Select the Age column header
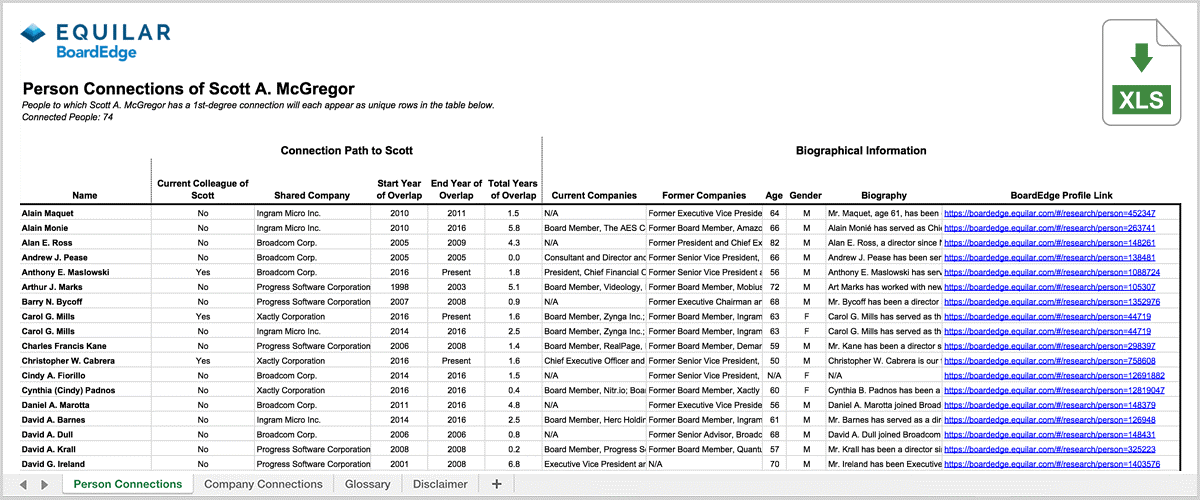The width and height of the screenshot is (1200, 500). click(774, 196)
